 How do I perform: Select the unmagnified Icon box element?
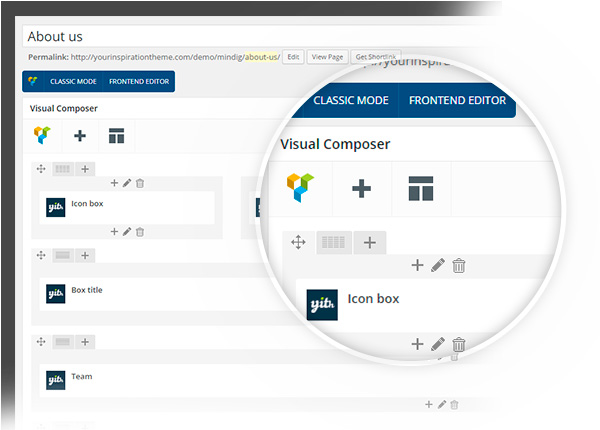tap(127, 207)
